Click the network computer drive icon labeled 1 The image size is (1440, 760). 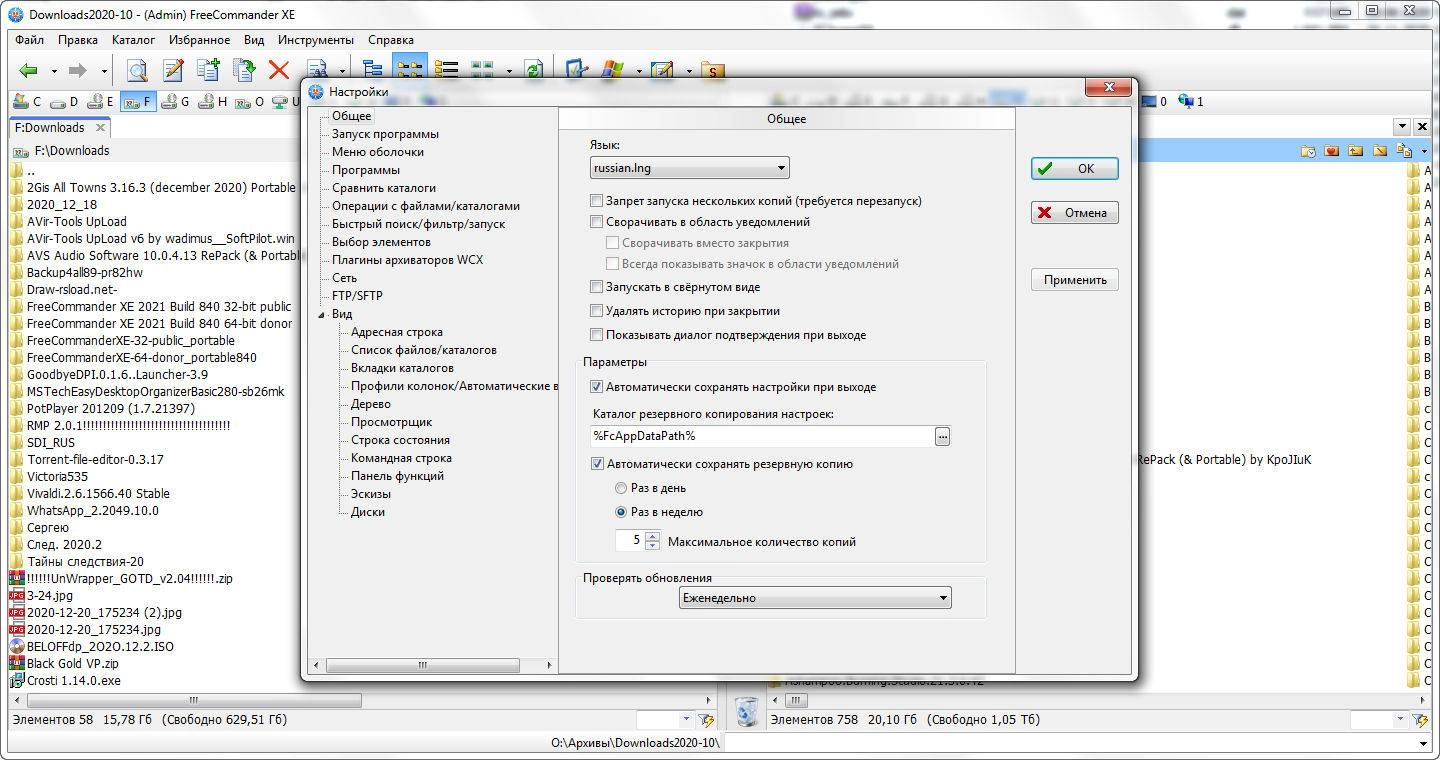(1190, 101)
